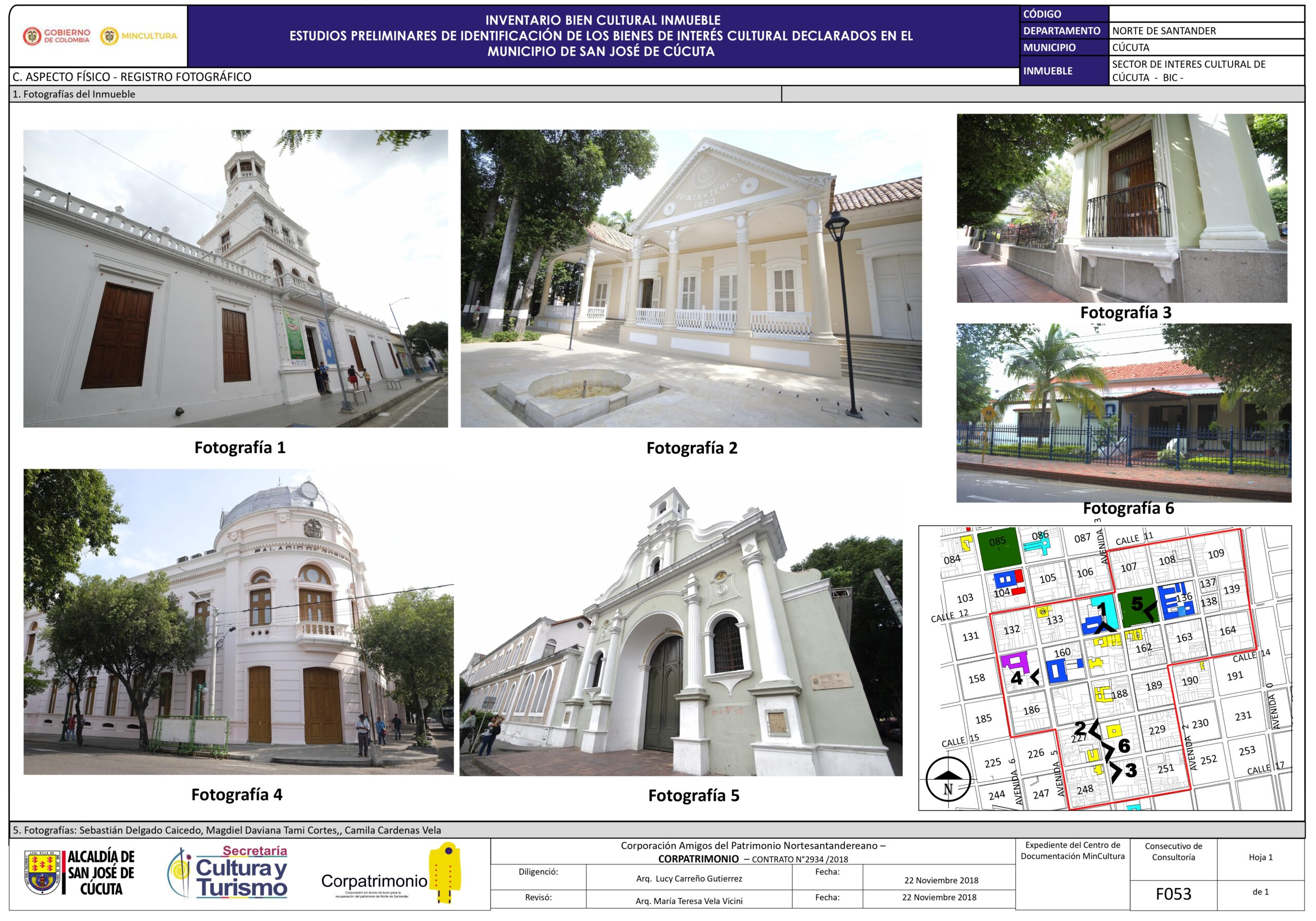Click map marker number 6

[x=1124, y=746]
